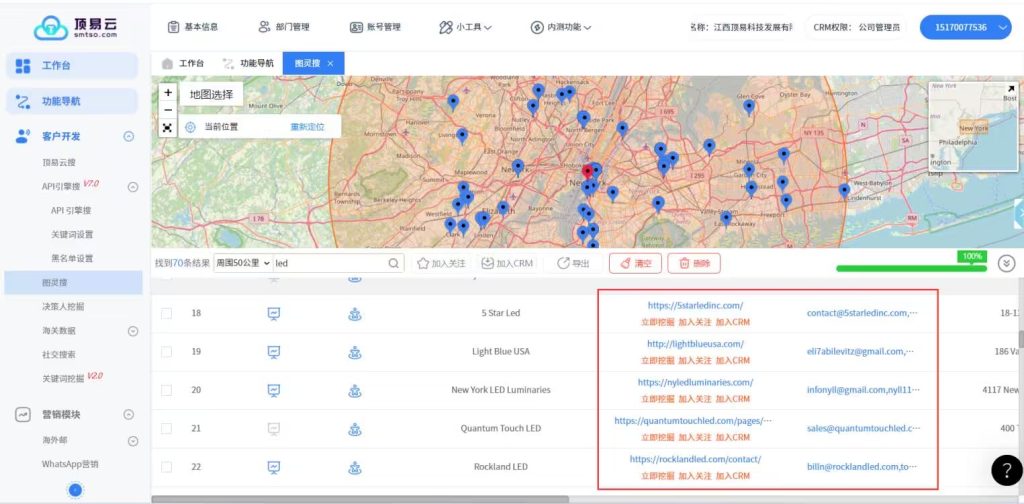Viewport: 1024px width, 504px height.
Task: Click the anchor icon in row 20
Action: (x=354, y=390)
